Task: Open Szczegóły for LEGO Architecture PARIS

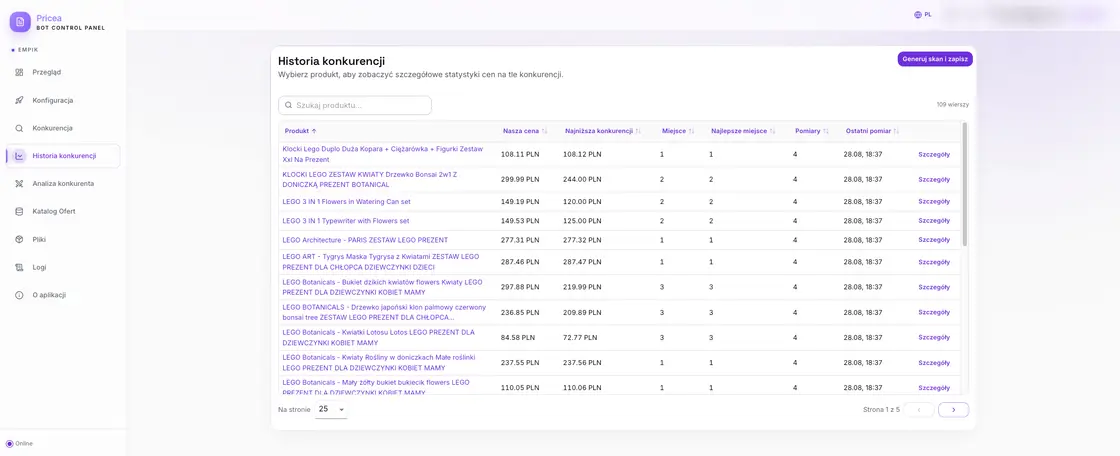Action: pyautogui.click(x=934, y=240)
